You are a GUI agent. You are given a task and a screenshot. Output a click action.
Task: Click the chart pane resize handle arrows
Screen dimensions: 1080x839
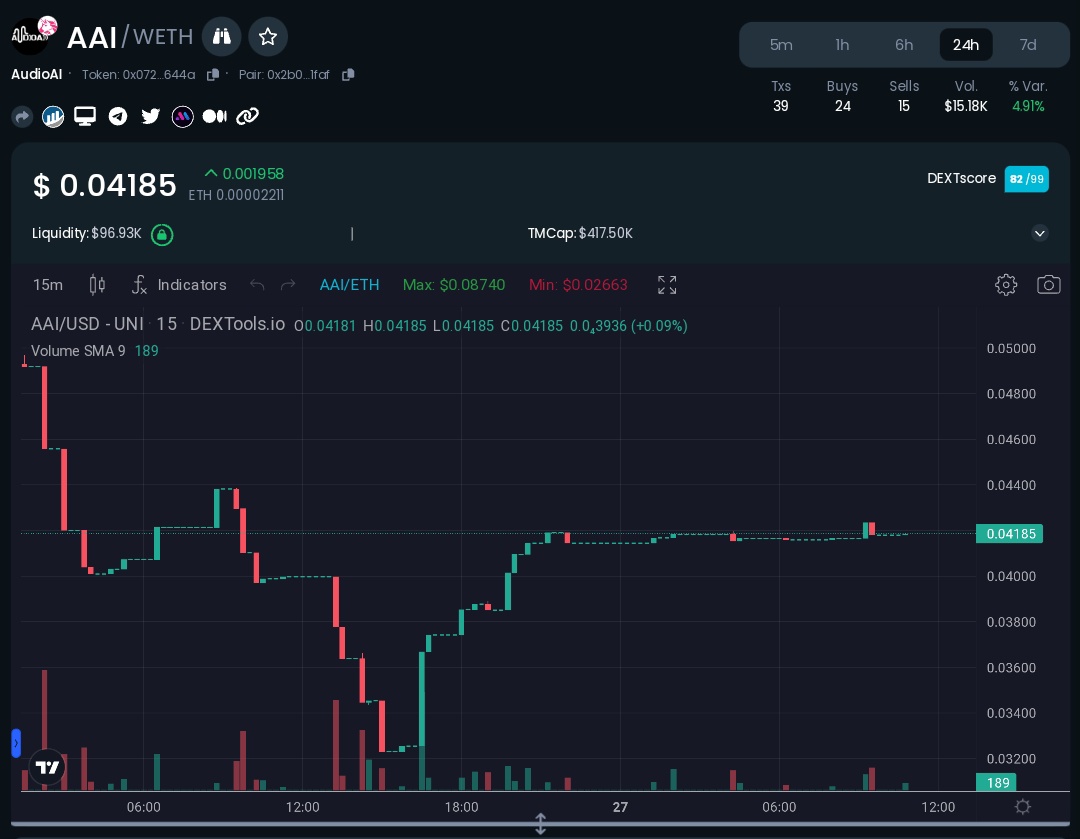[x=541, y=823]
